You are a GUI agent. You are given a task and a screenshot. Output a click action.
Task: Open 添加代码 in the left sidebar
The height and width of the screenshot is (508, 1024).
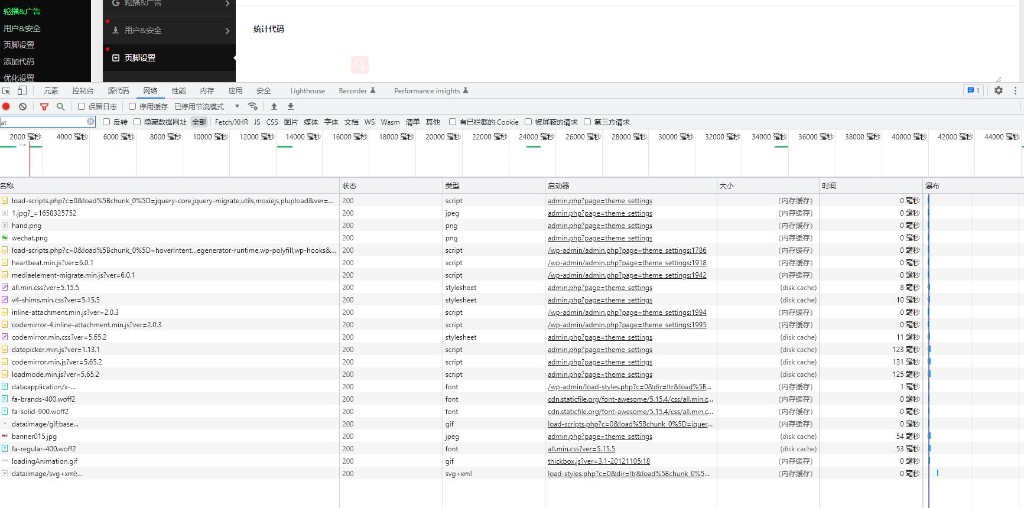point(19,61)
